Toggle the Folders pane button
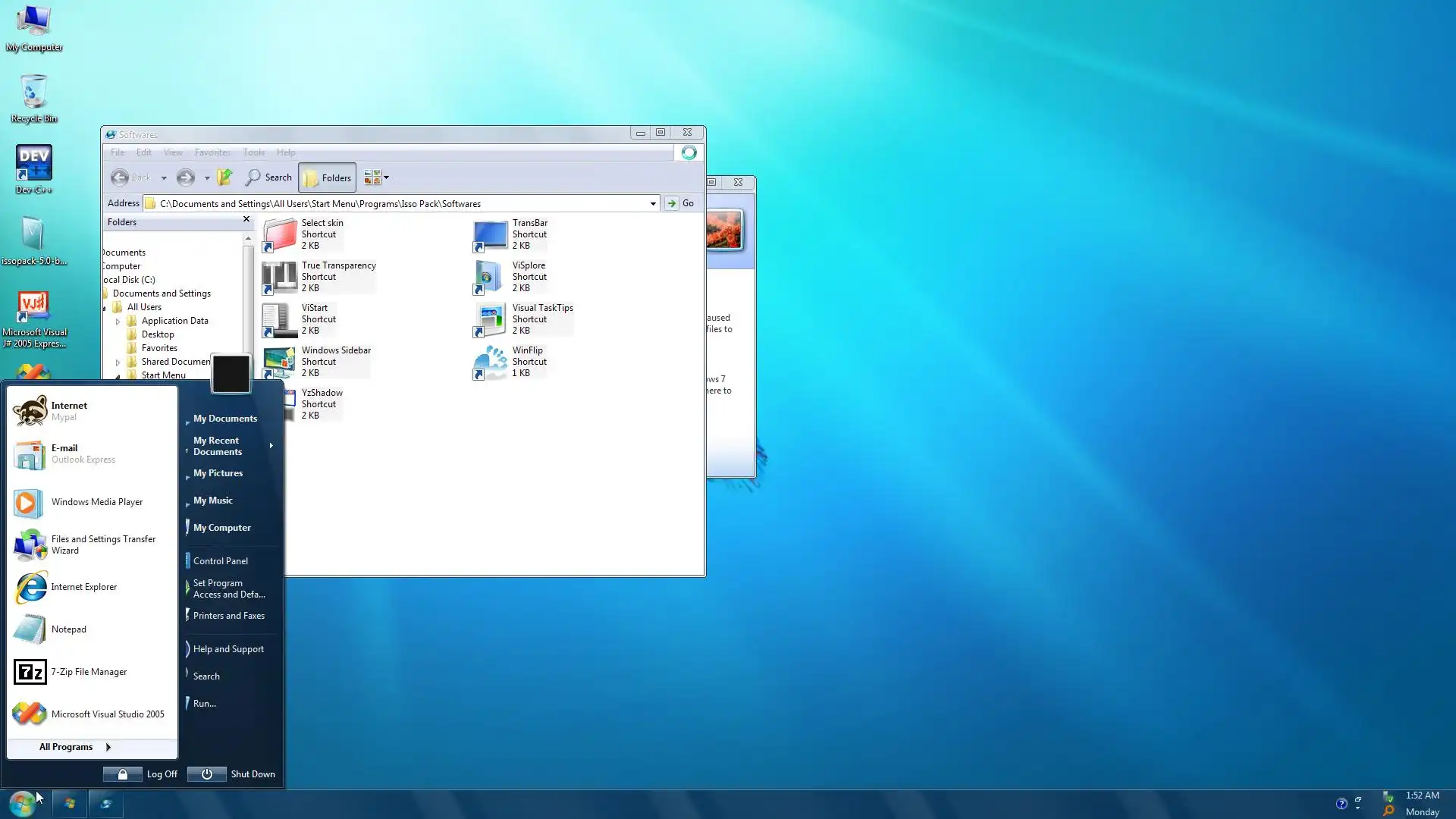The image size is (1456, 819). (327, 177)
